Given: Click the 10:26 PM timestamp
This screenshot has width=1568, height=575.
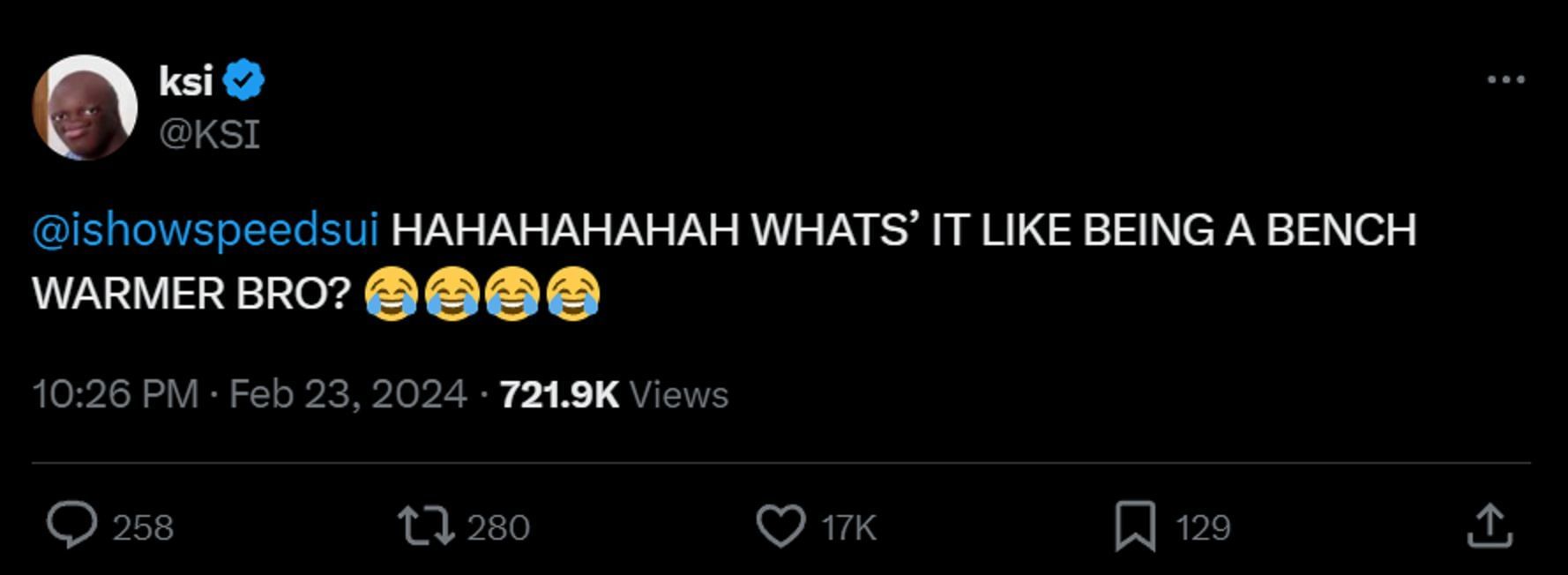Looking at the screenshot, I should tap(116, 394).
